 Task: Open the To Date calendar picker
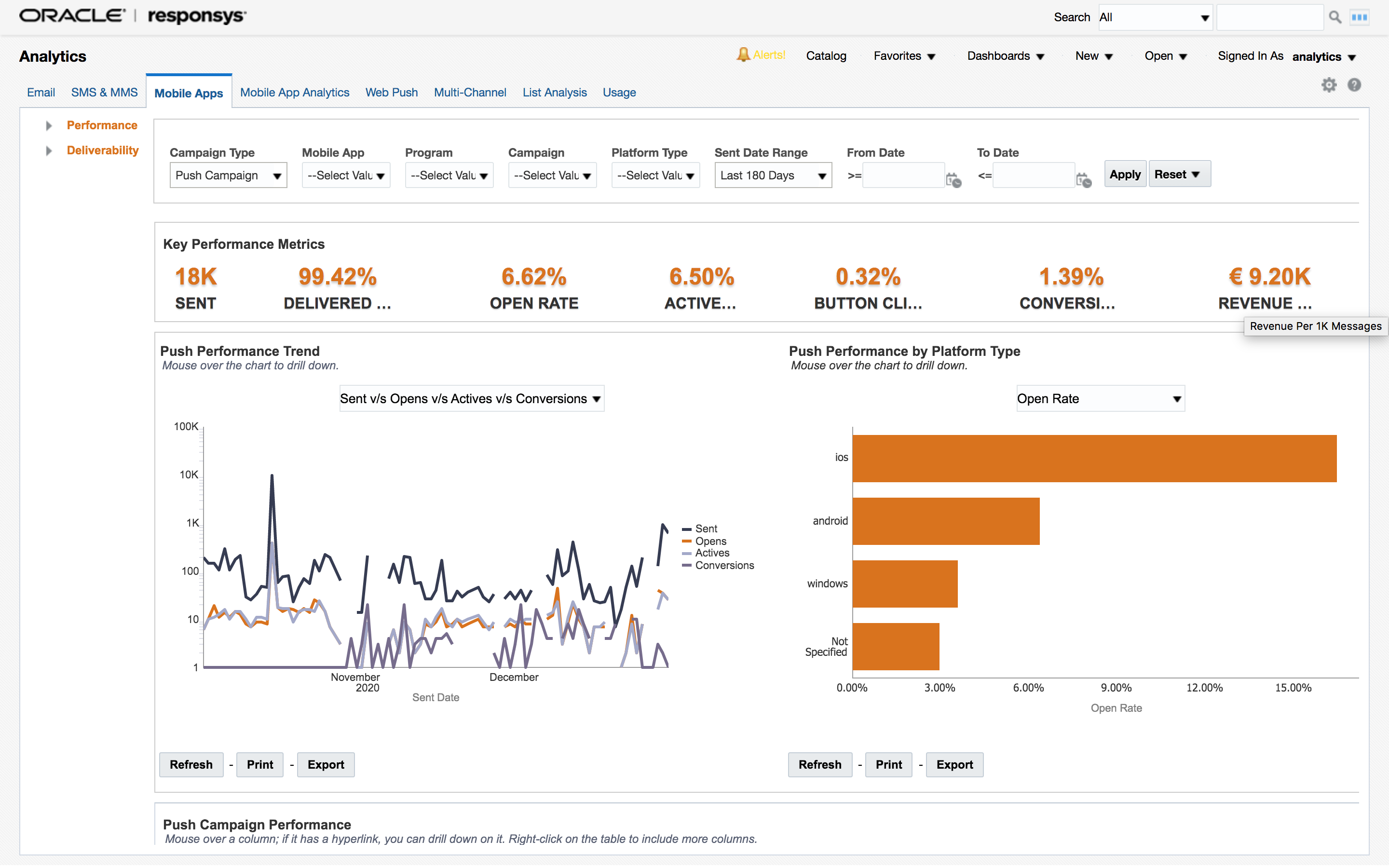(x=1083, y=180)
